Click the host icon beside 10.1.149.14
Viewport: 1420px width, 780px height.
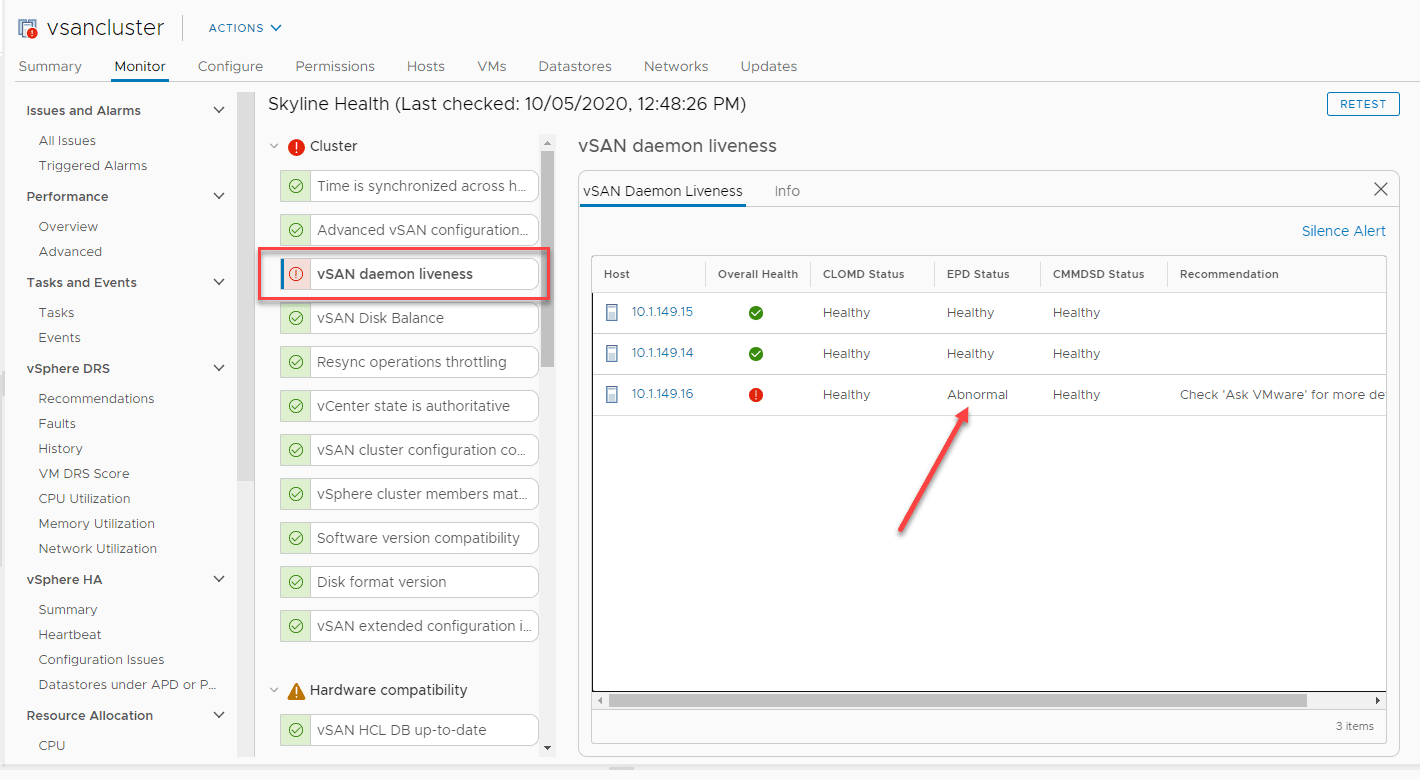(612, 353)
